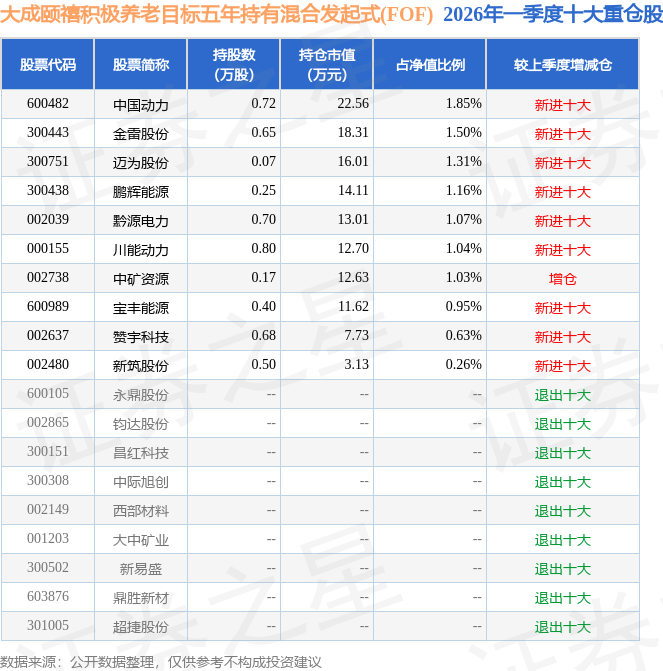The height and width of the screenshot is (671, 663).
Task: Select stock code 600482
Action: pyautogui.click(x=48, y=104)
